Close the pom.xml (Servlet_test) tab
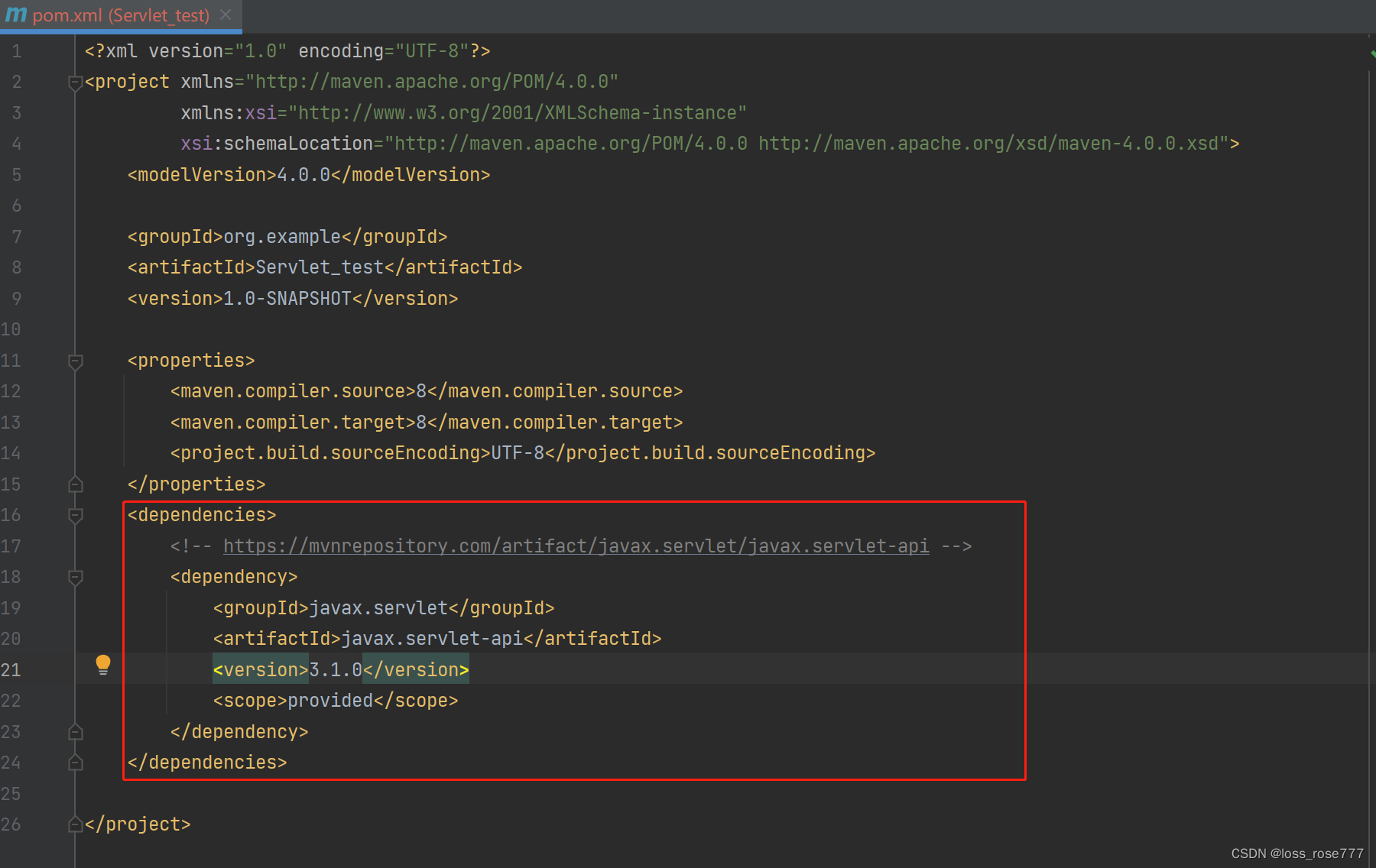This screenshot has width=1376, height=868. pos(226,15)
